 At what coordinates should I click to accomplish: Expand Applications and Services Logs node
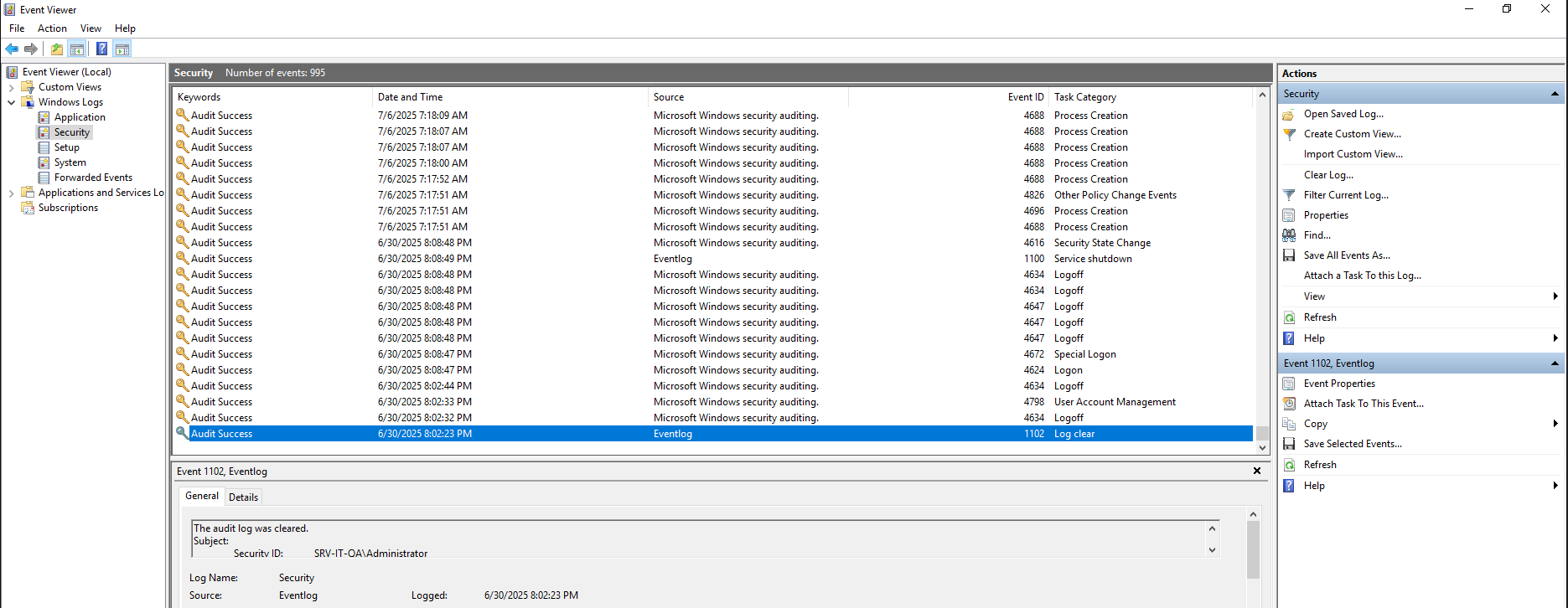11,193
